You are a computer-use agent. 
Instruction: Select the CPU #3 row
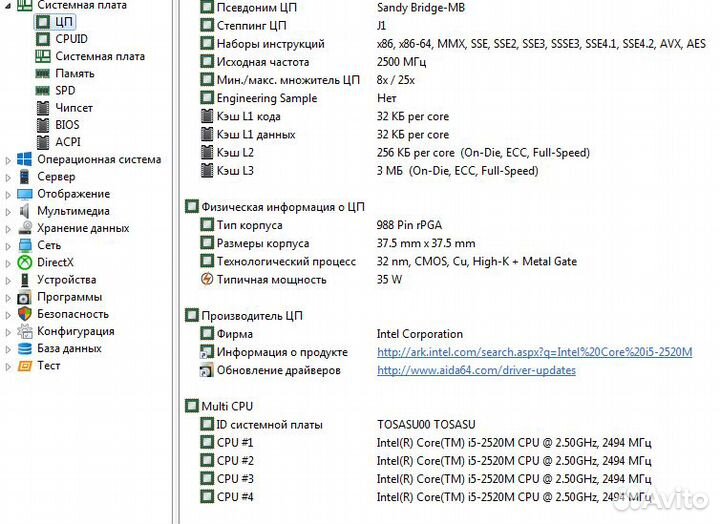tap(426, 479)
